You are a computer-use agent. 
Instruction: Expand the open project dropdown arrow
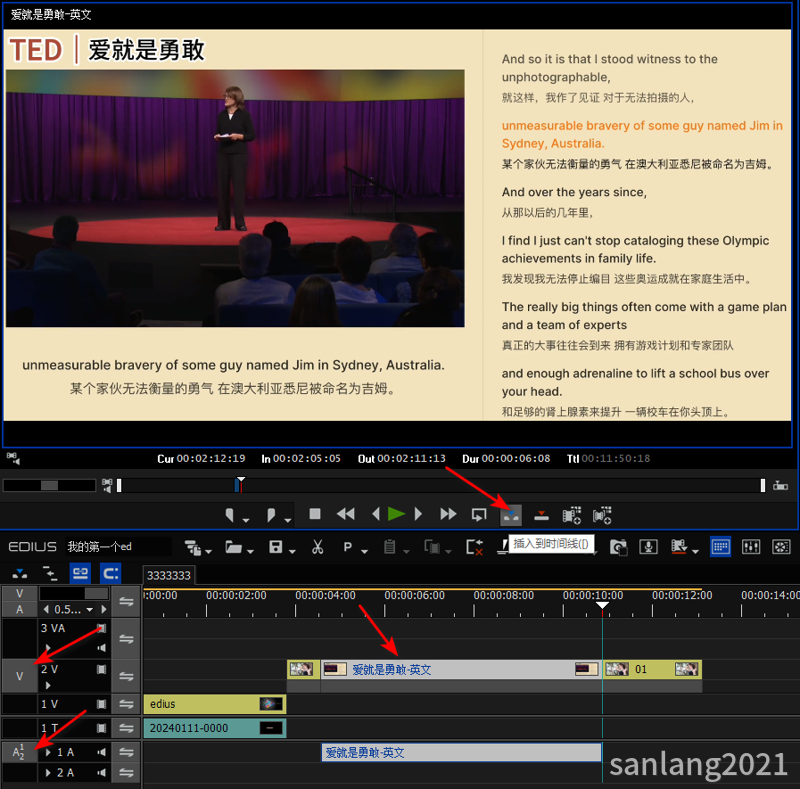click(x=250, y=552)
